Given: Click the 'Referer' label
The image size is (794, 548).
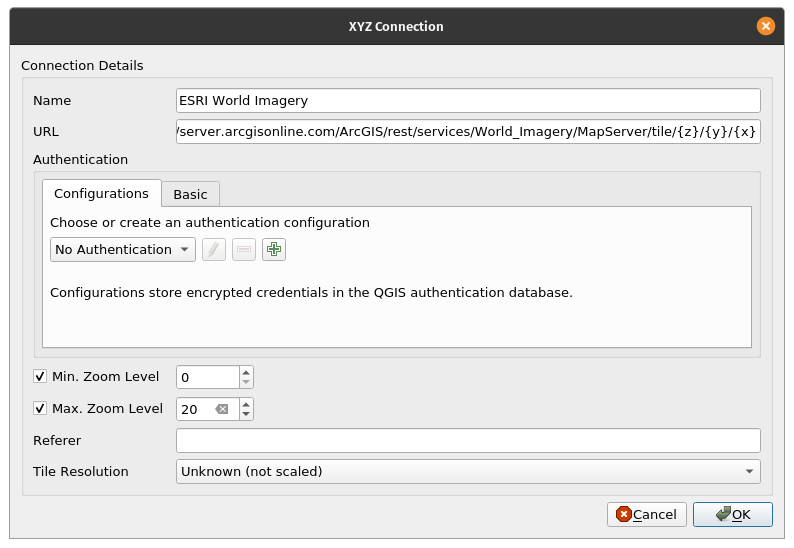Looking at the screenshot, I should pos(57,441).
